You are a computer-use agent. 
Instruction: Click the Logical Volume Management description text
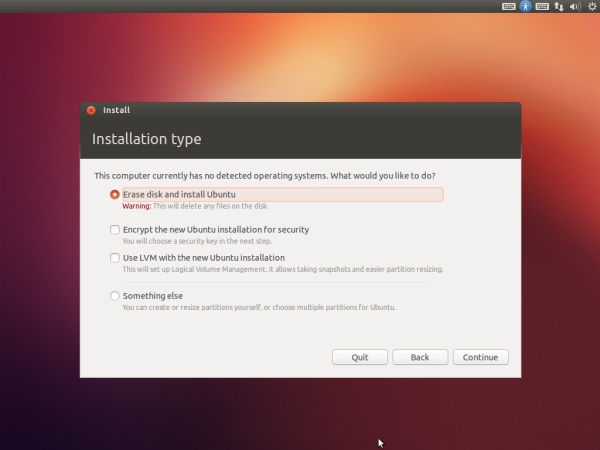(x=282, y=269)
